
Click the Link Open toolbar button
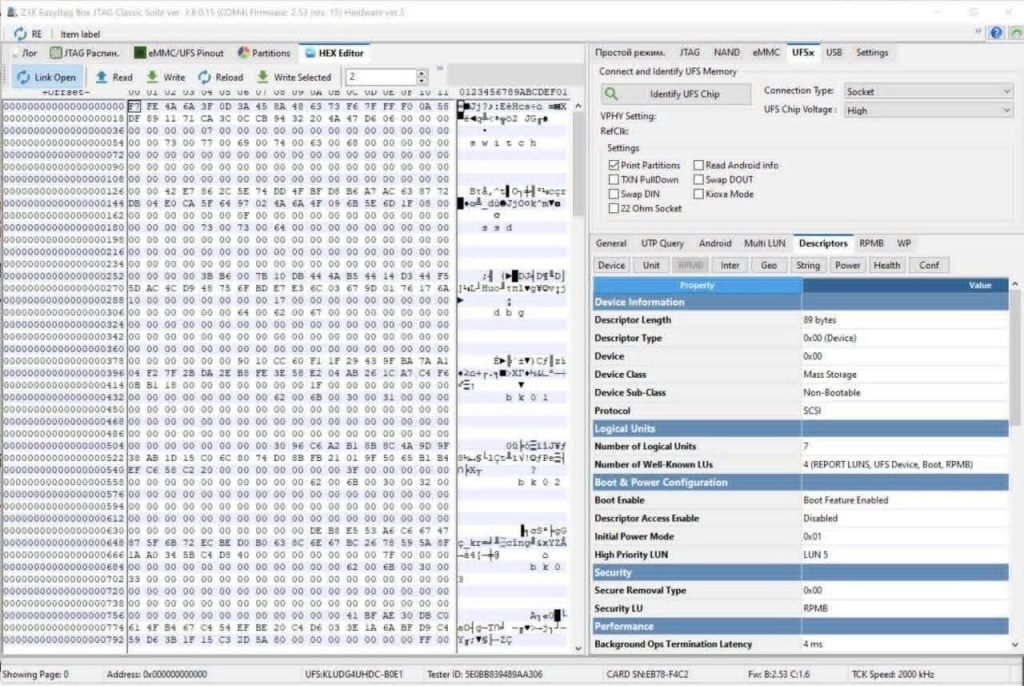46,77
